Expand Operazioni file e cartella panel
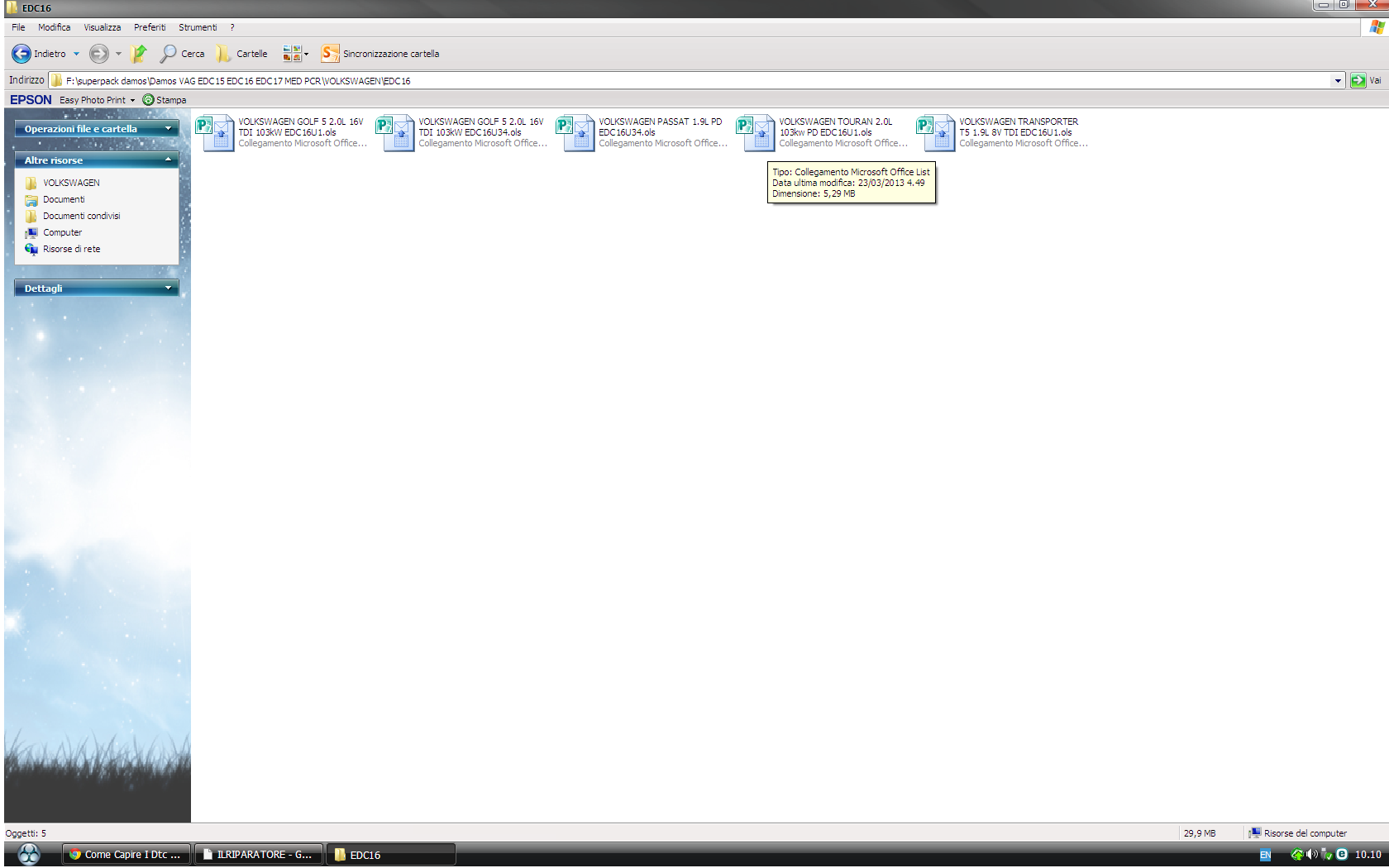Image resolution: width=1389 pixels, height=868 pixels. [x=168, y=129]
